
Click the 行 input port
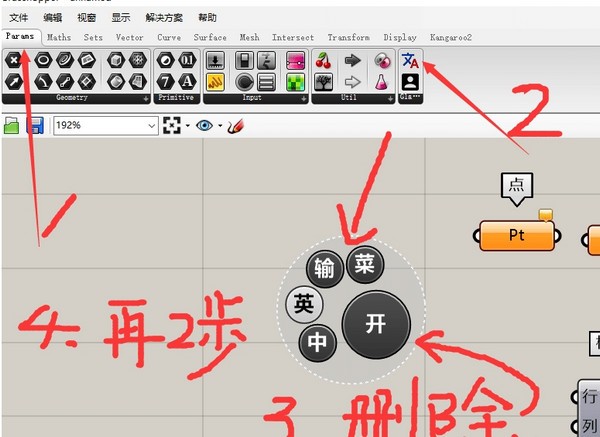click(575, 397)
